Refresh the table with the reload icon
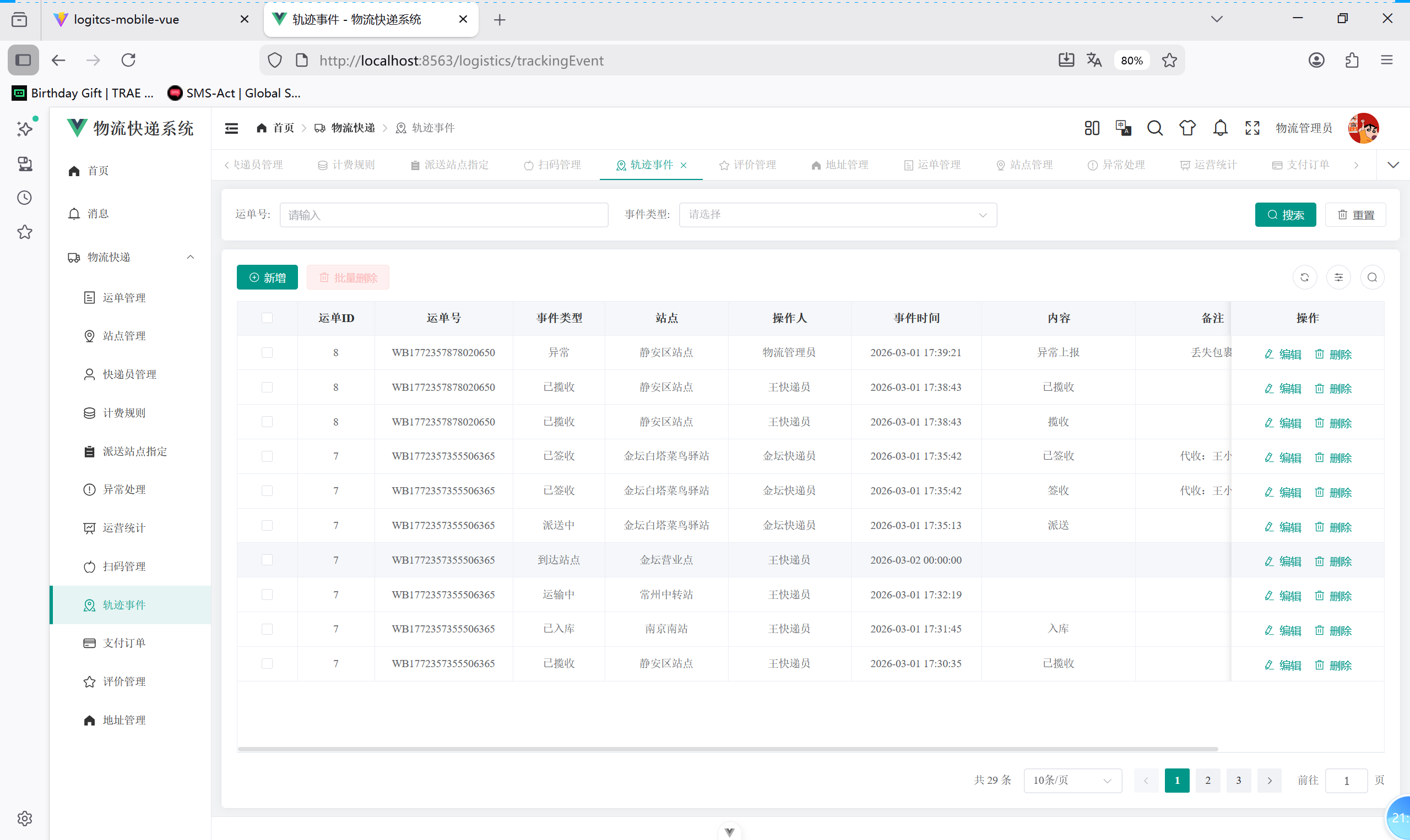 coord(1304,277)
